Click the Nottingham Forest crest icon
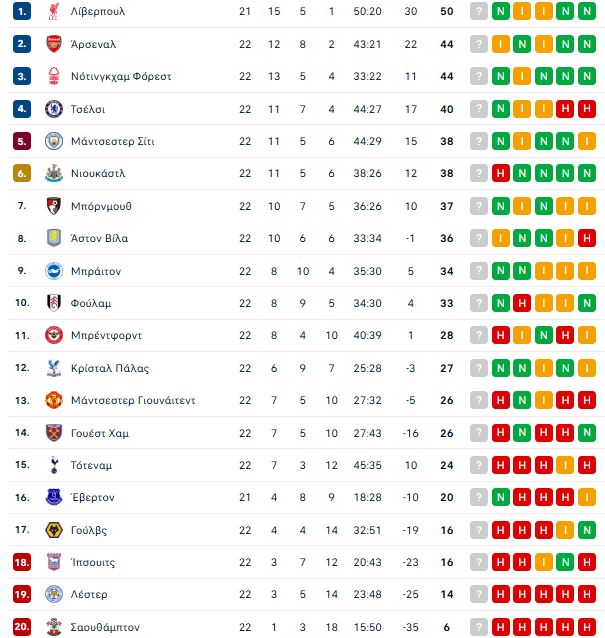This screenshot has height=638, width=605. coord(54,76)
